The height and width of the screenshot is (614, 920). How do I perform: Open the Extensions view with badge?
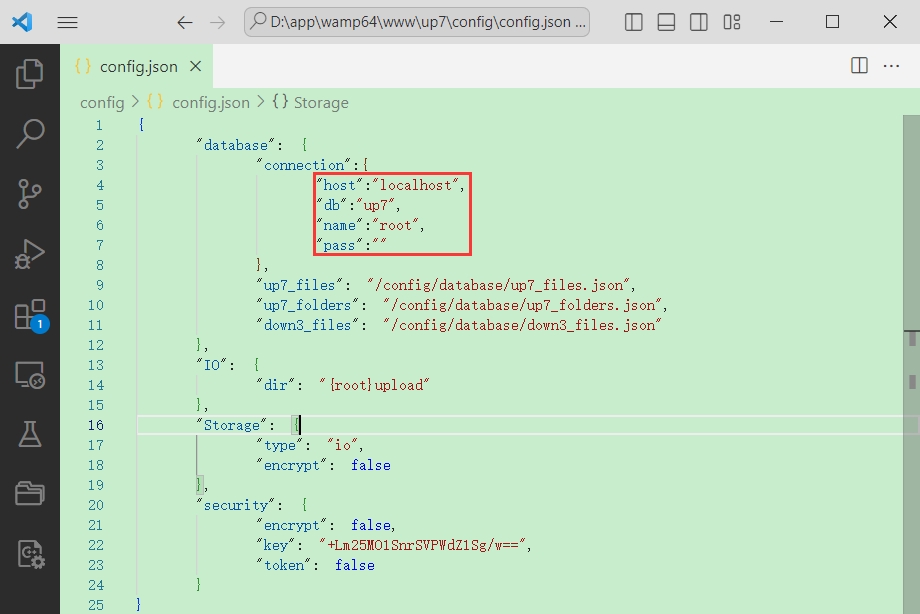(31, 316)
